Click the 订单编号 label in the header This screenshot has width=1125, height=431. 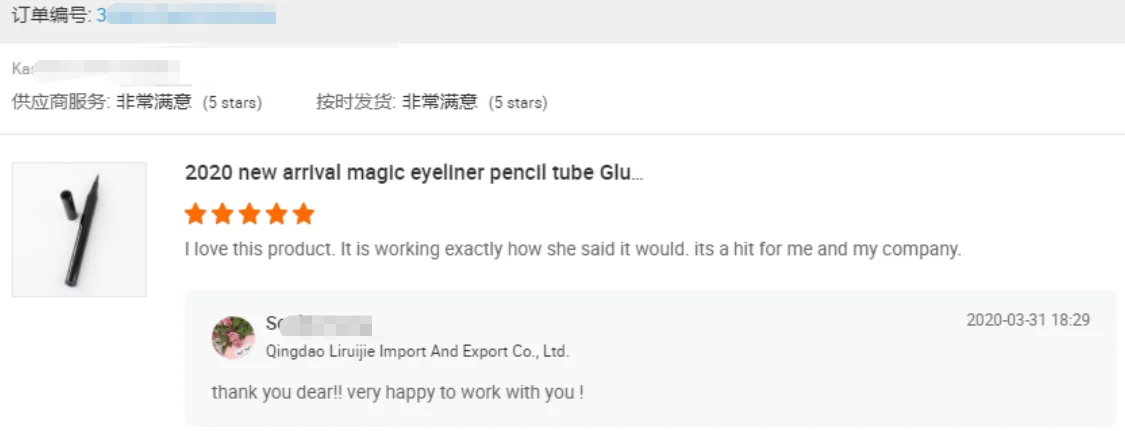tap(50, 16)
